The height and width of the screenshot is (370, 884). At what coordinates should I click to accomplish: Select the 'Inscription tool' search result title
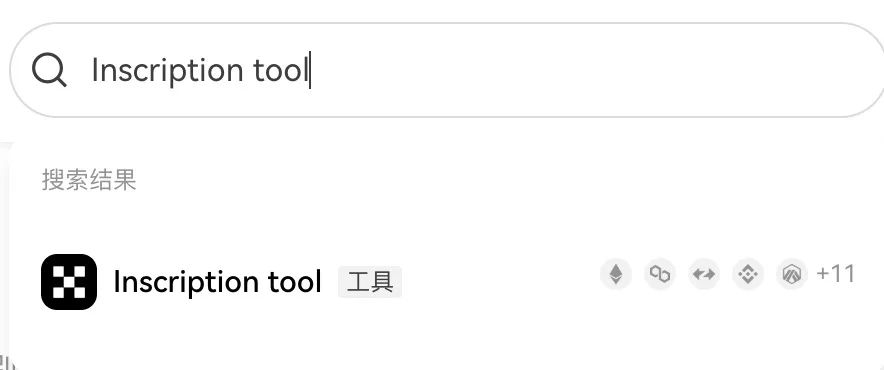coord(218,282)
